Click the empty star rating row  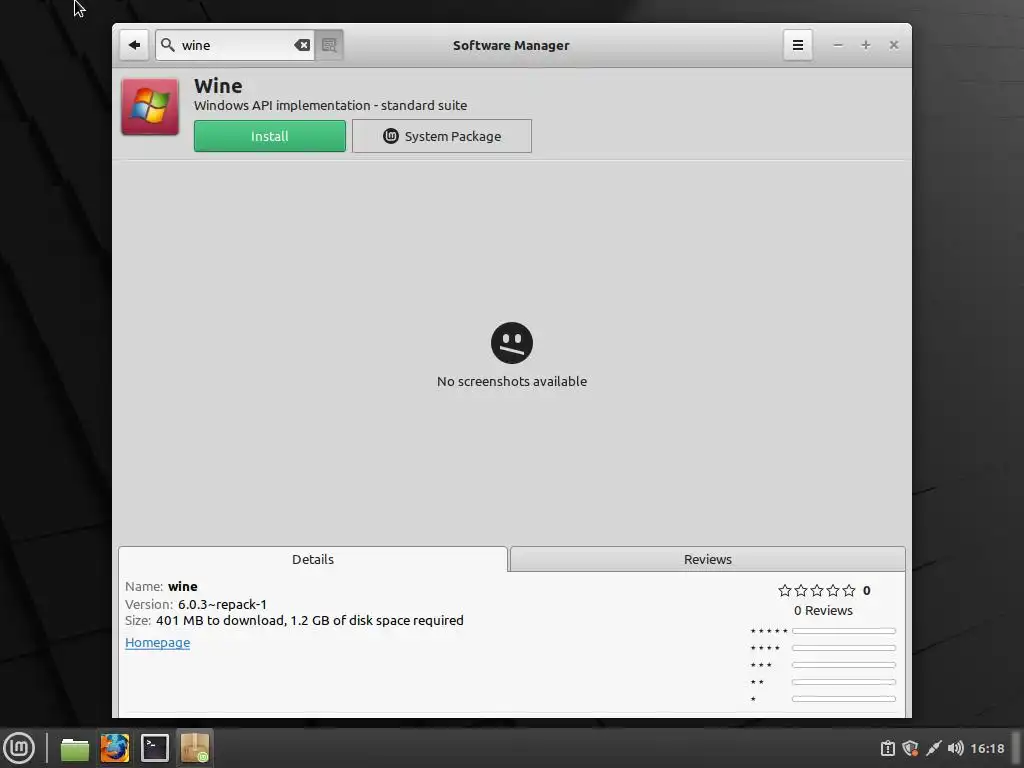[816, 590]
